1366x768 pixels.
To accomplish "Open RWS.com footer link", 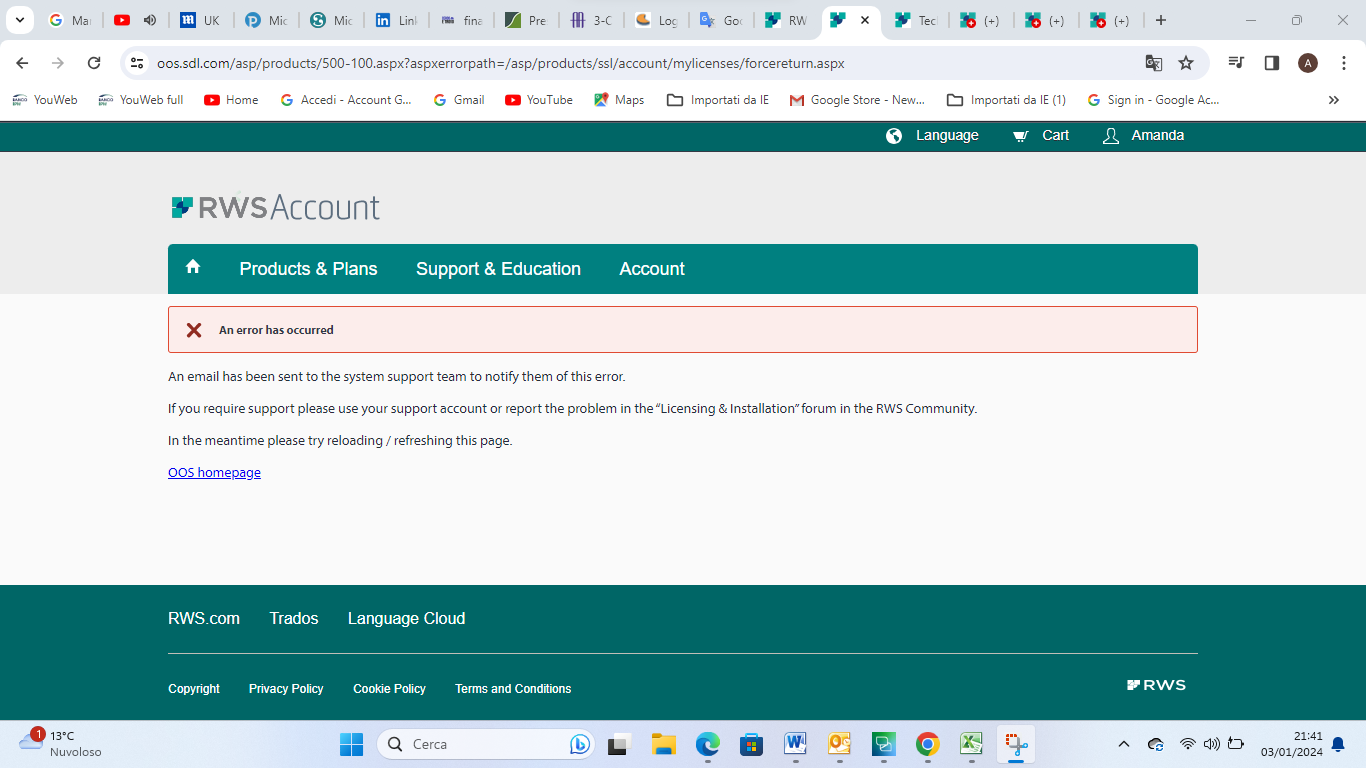I will pos(204,619).
